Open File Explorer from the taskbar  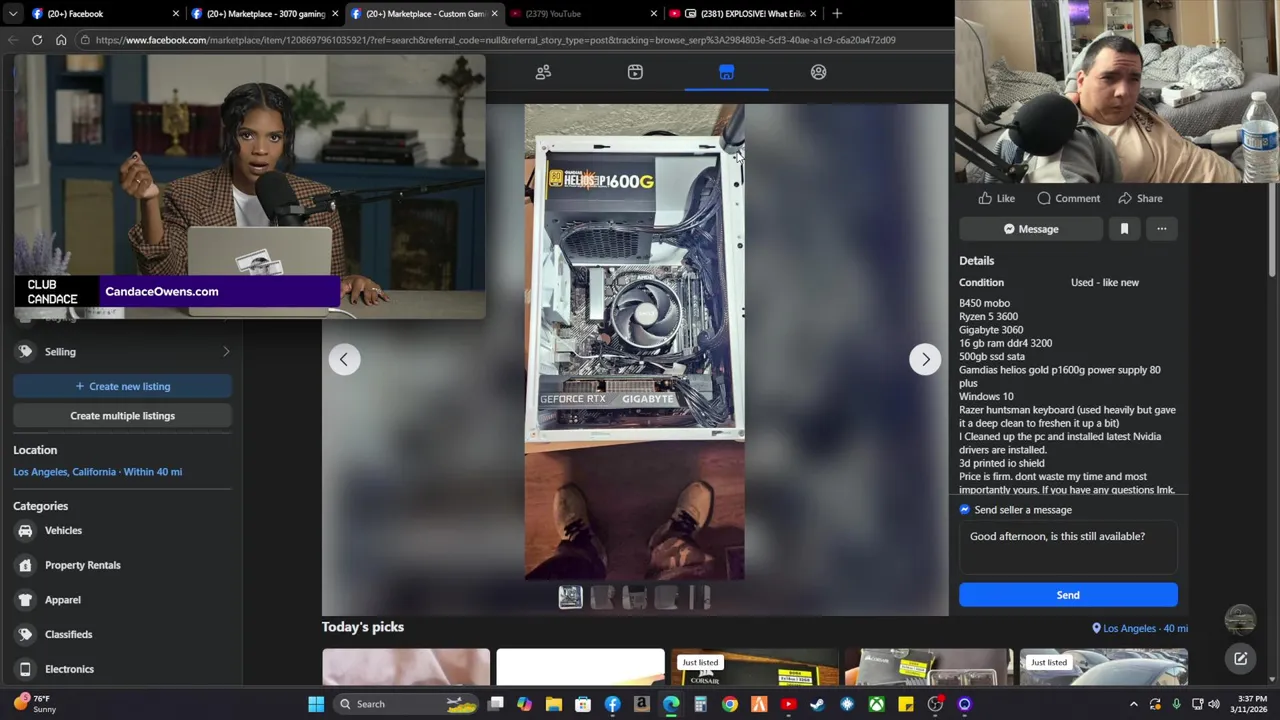pyautogui.click(x=554, y=704)
